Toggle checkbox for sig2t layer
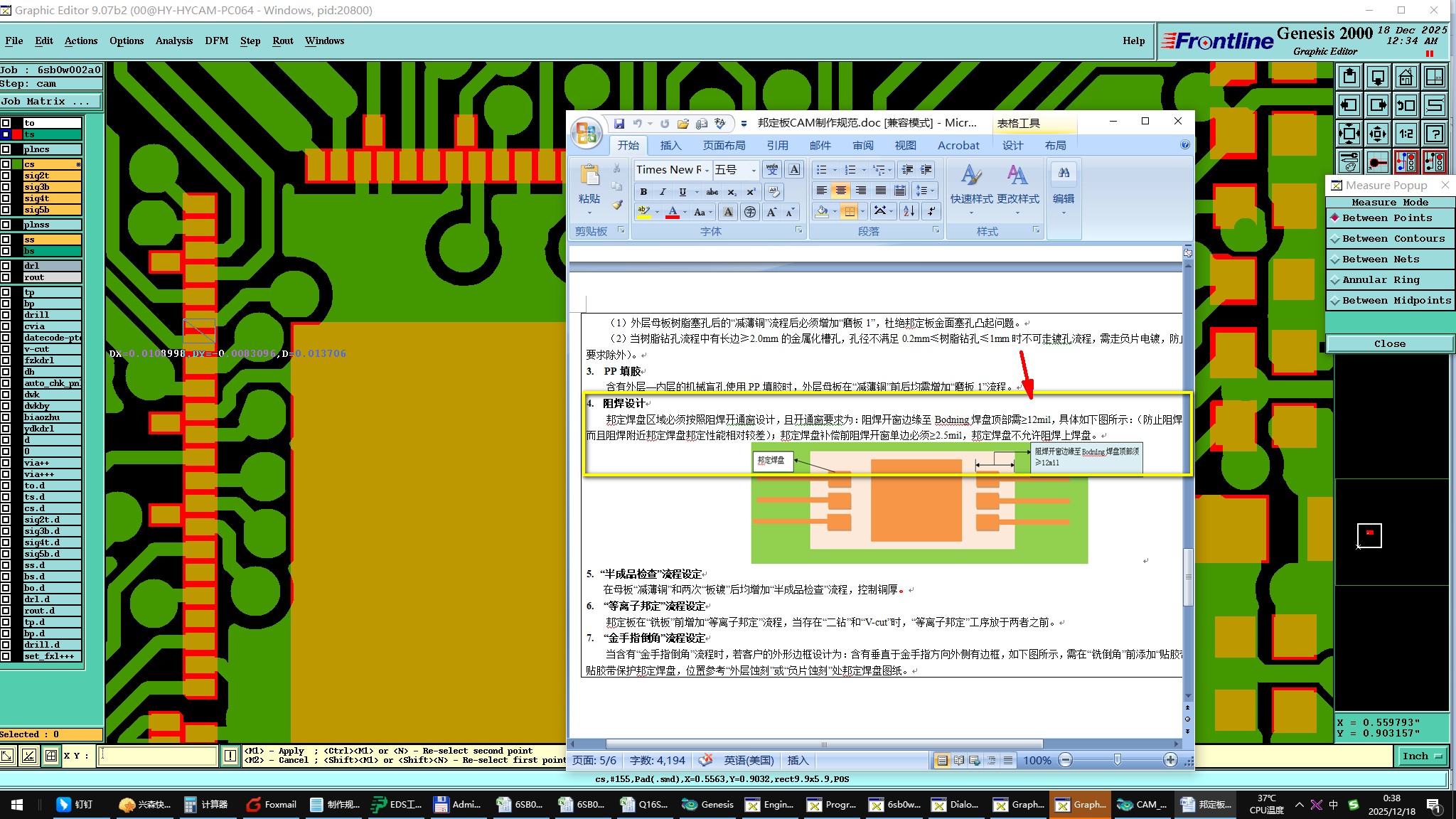The image size is (1456, 819). (x=6, y=176)
